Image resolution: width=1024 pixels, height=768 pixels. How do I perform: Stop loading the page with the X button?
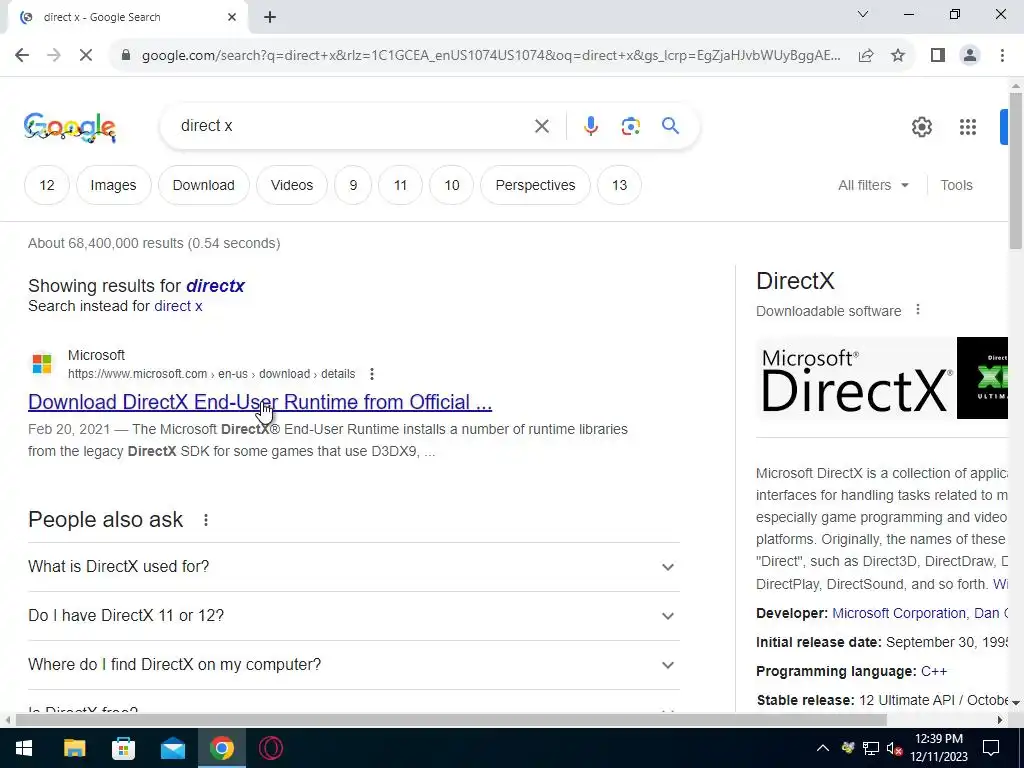tap(86, 55)
